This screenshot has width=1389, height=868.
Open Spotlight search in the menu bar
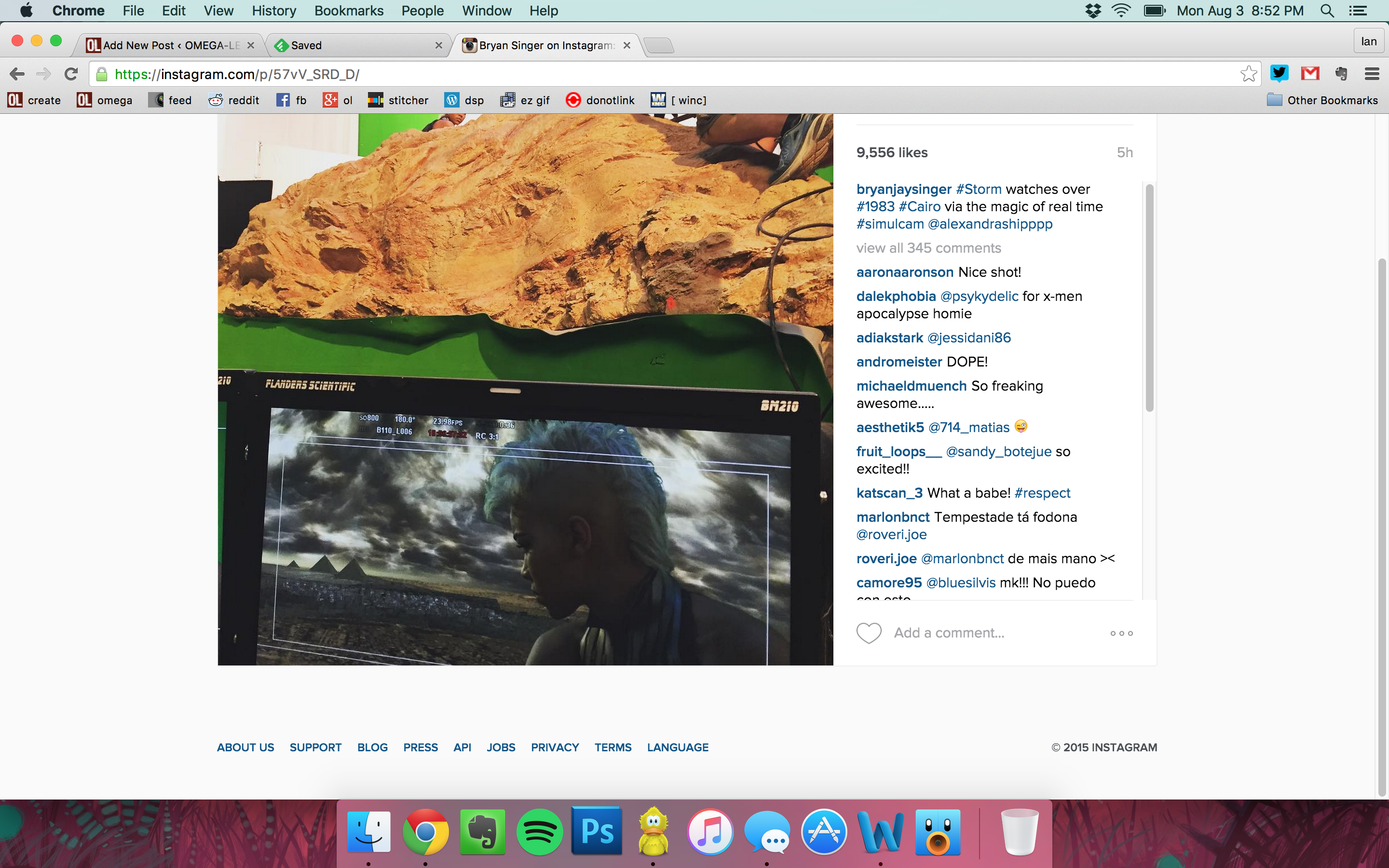[1327, 10]
